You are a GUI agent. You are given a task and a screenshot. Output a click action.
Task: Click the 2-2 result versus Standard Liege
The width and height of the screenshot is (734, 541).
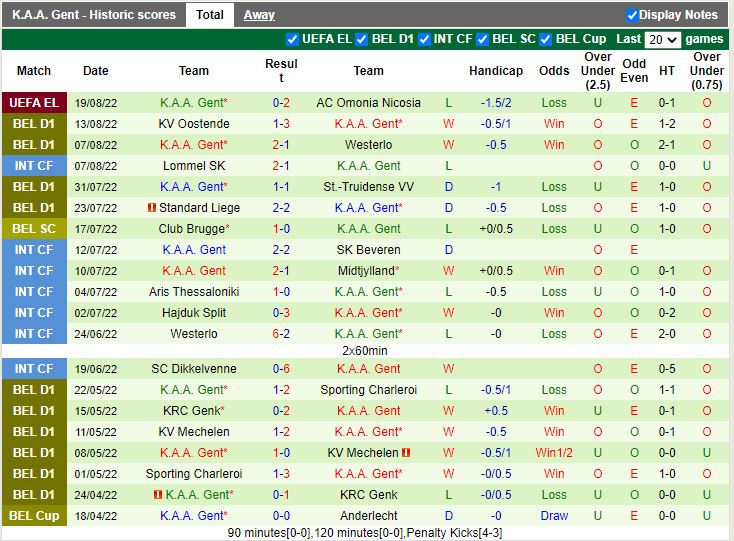coord(281,207)
